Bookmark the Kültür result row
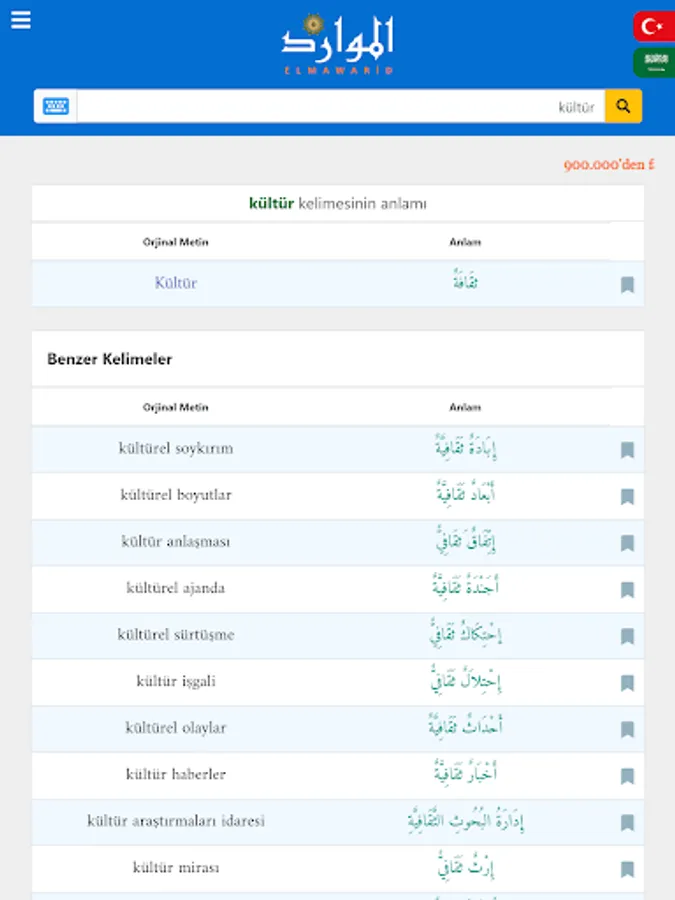 (x=627, y=285)
